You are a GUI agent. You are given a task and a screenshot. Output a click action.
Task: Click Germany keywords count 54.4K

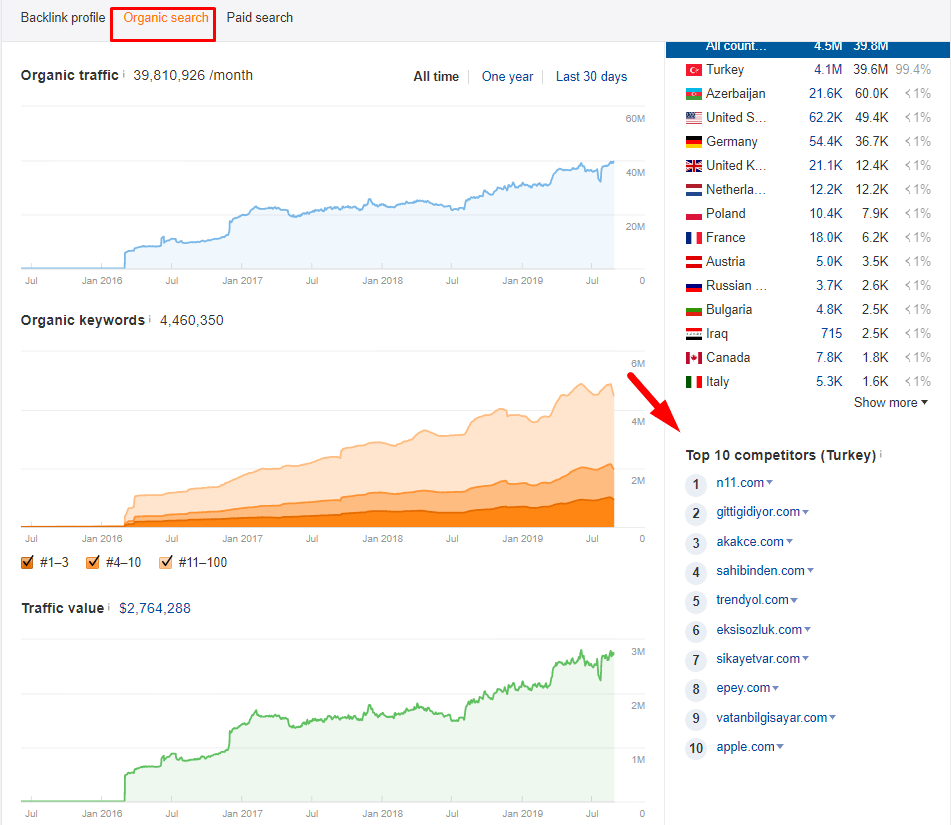[825, 141]
